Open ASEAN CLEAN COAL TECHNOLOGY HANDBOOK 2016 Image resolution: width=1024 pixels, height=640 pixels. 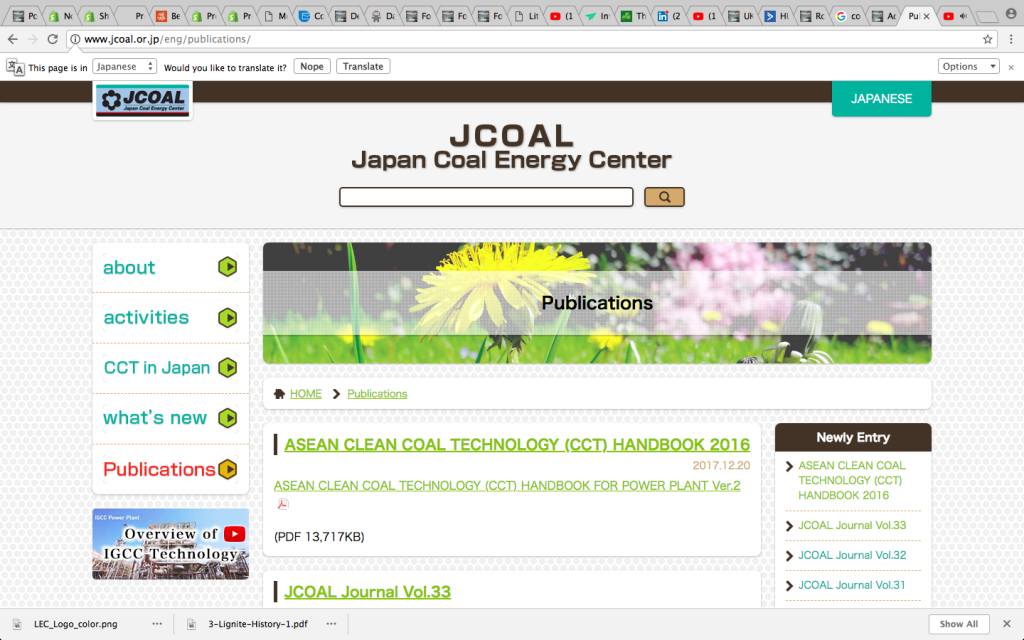tap(516, 444)
